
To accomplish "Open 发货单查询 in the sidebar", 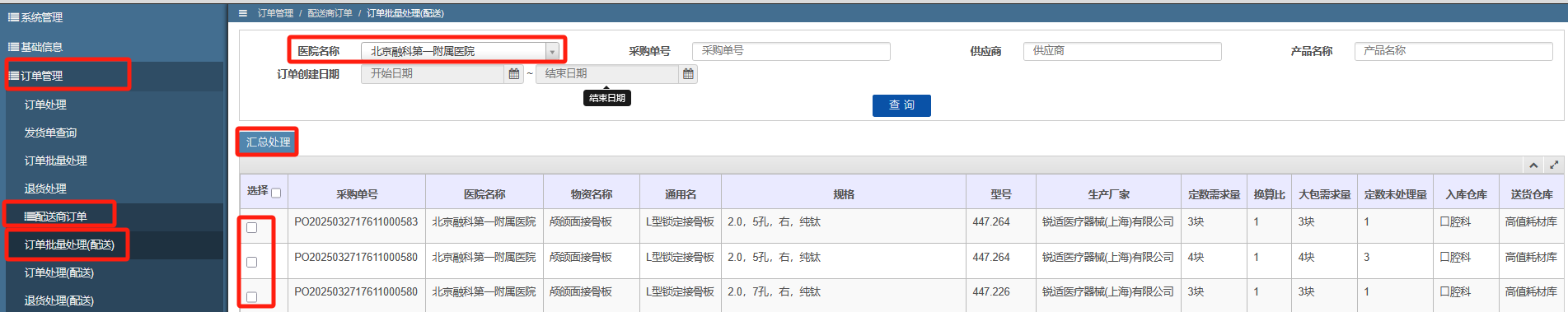I will pos(50,133).
